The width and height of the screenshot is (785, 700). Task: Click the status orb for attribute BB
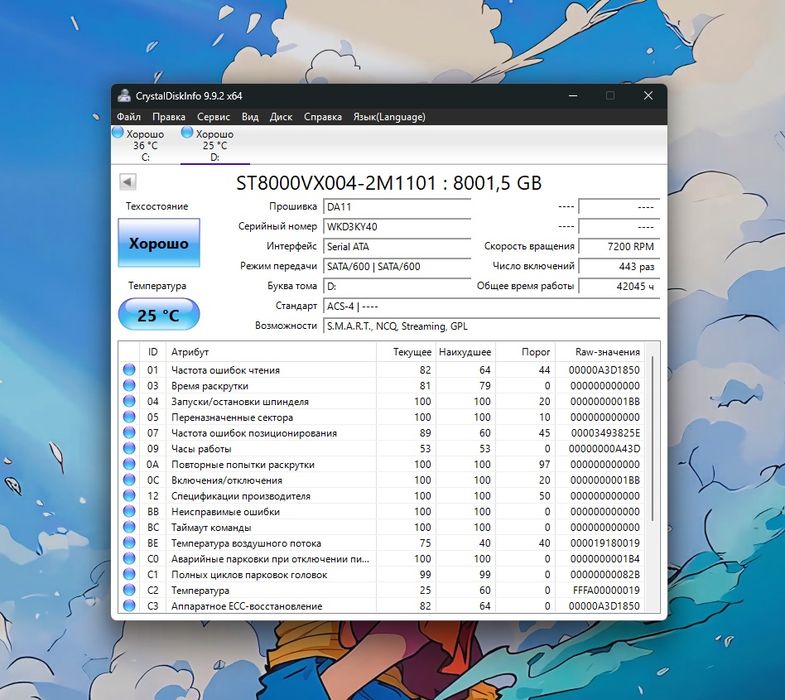point(129,511)
